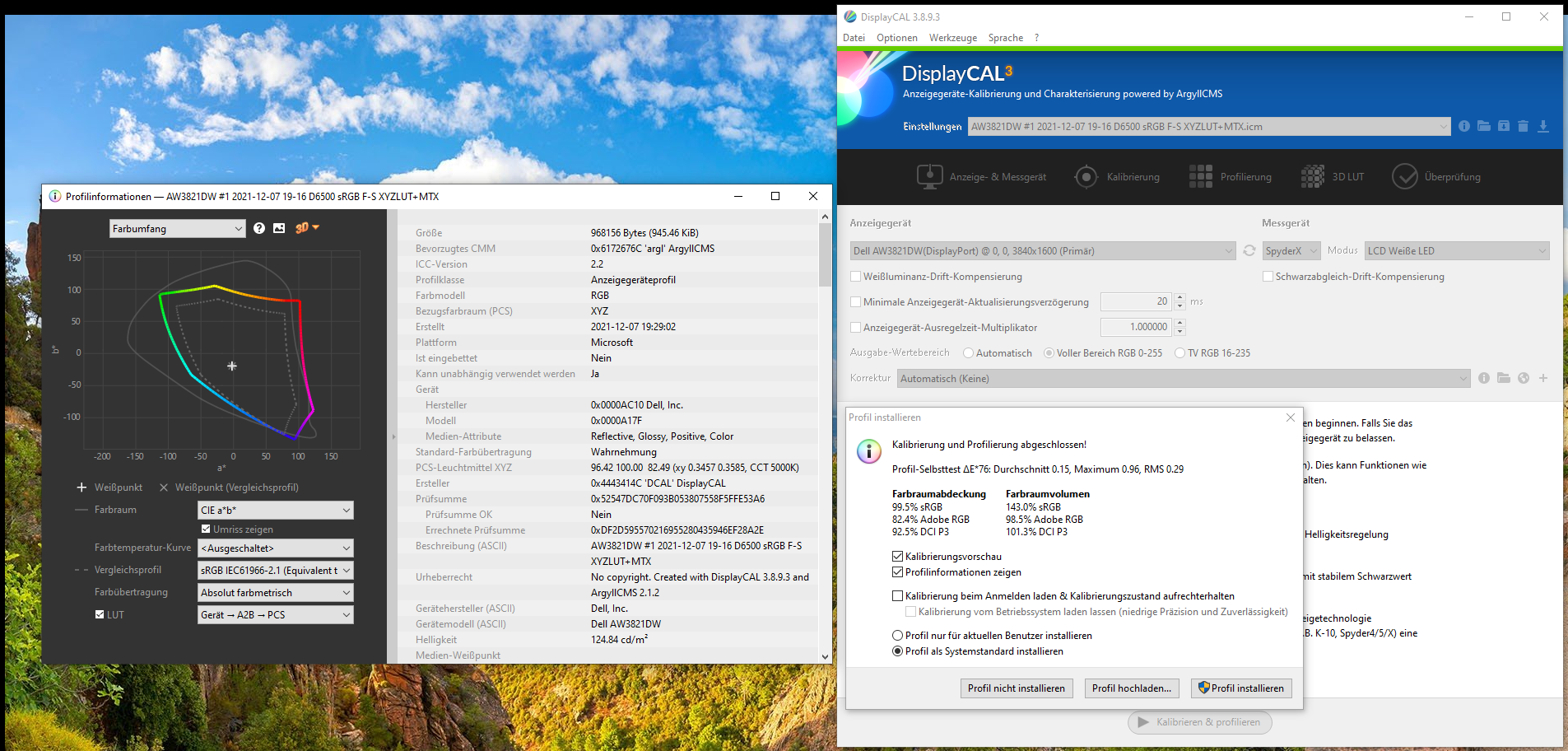Click Kalibrieren & profilieren button
This screenshot has height=751, width=1568.
click(1199, 722)
